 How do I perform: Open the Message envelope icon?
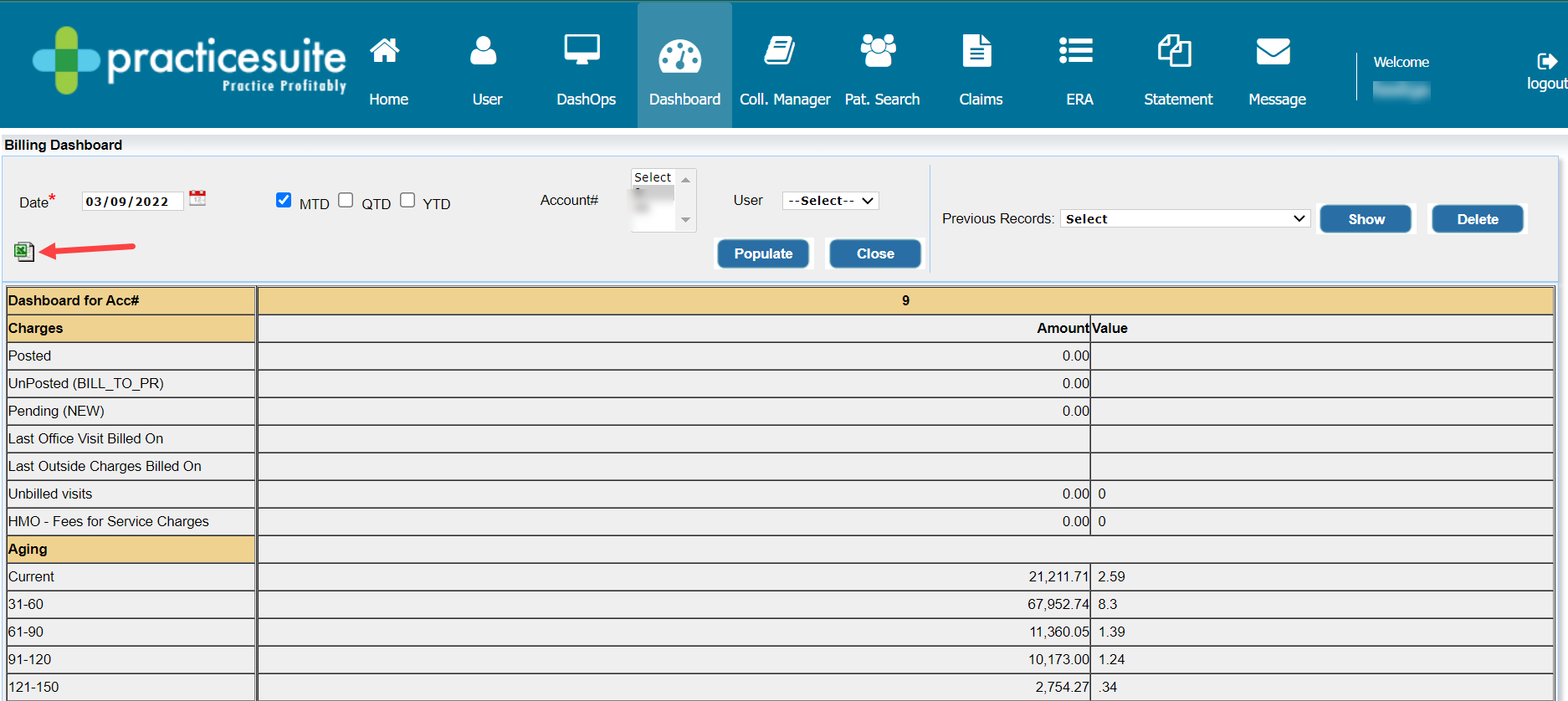pos(1273,52)
